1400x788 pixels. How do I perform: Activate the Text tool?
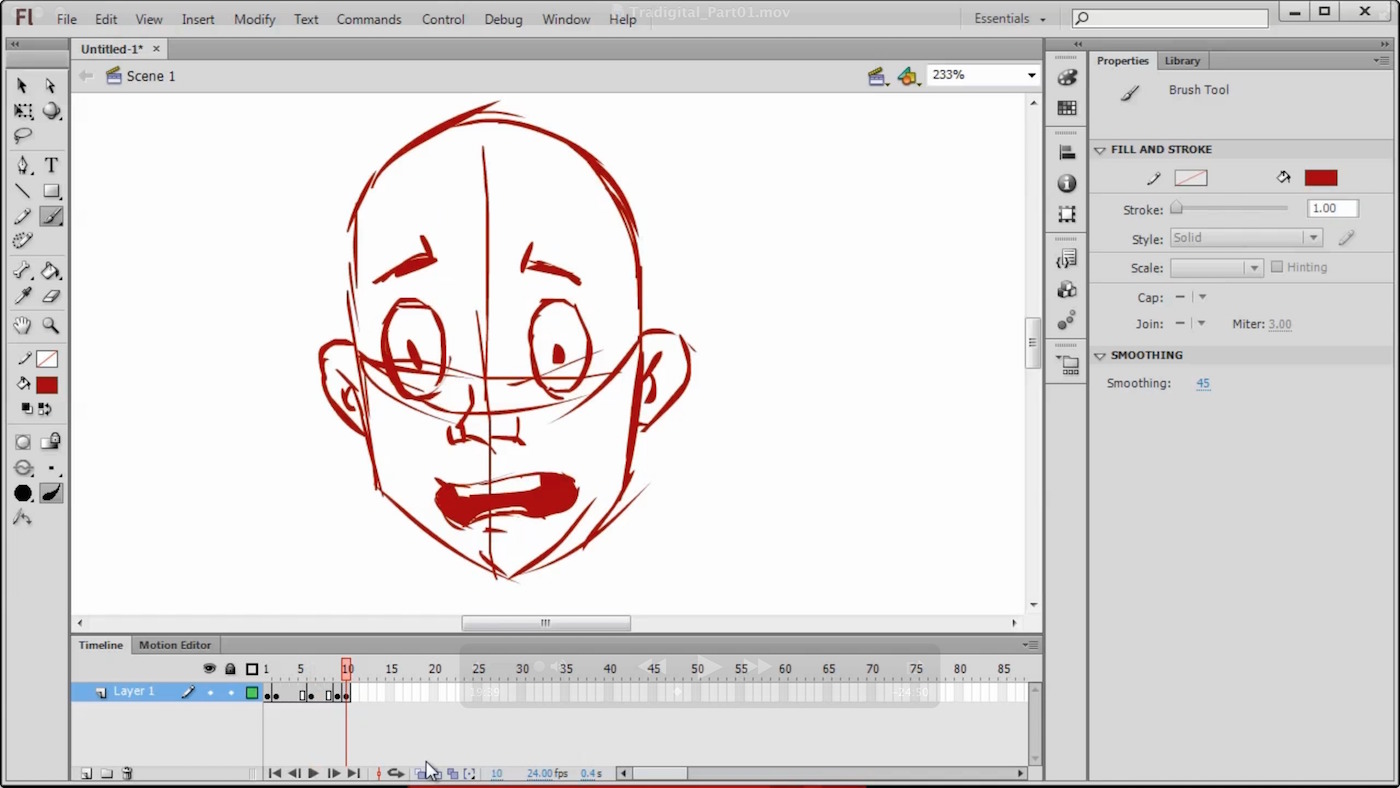[51, 165]
